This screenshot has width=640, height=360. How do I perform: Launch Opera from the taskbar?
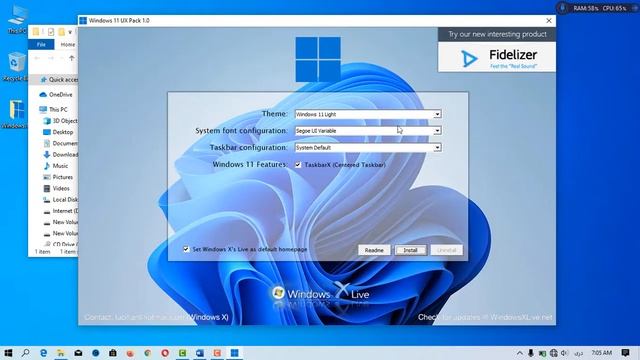coord(165,353)
